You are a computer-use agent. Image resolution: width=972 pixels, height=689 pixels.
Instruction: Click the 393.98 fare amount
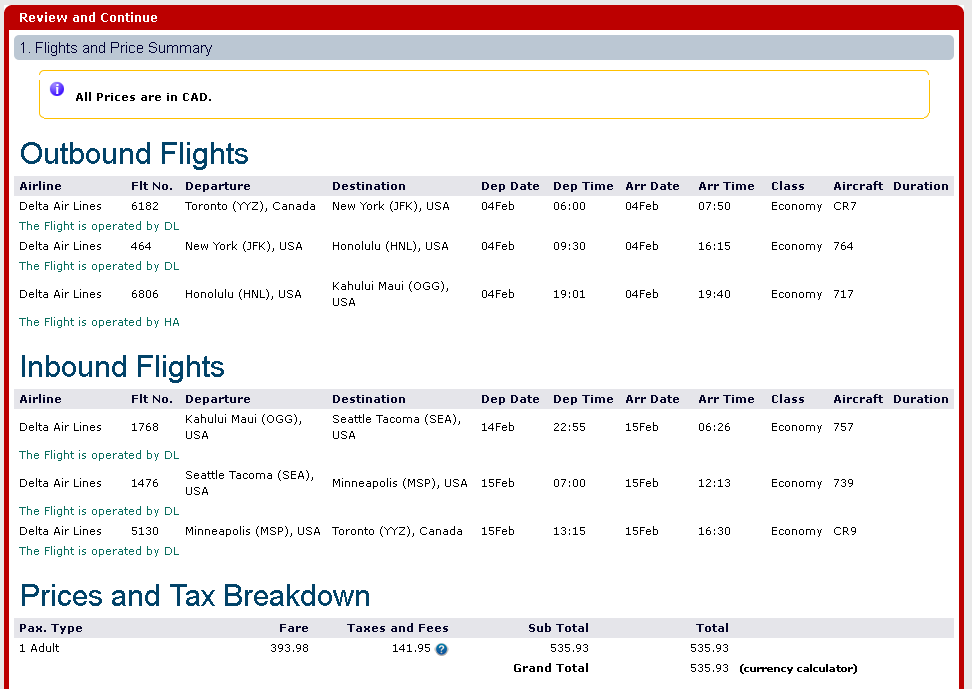[289, 648]
